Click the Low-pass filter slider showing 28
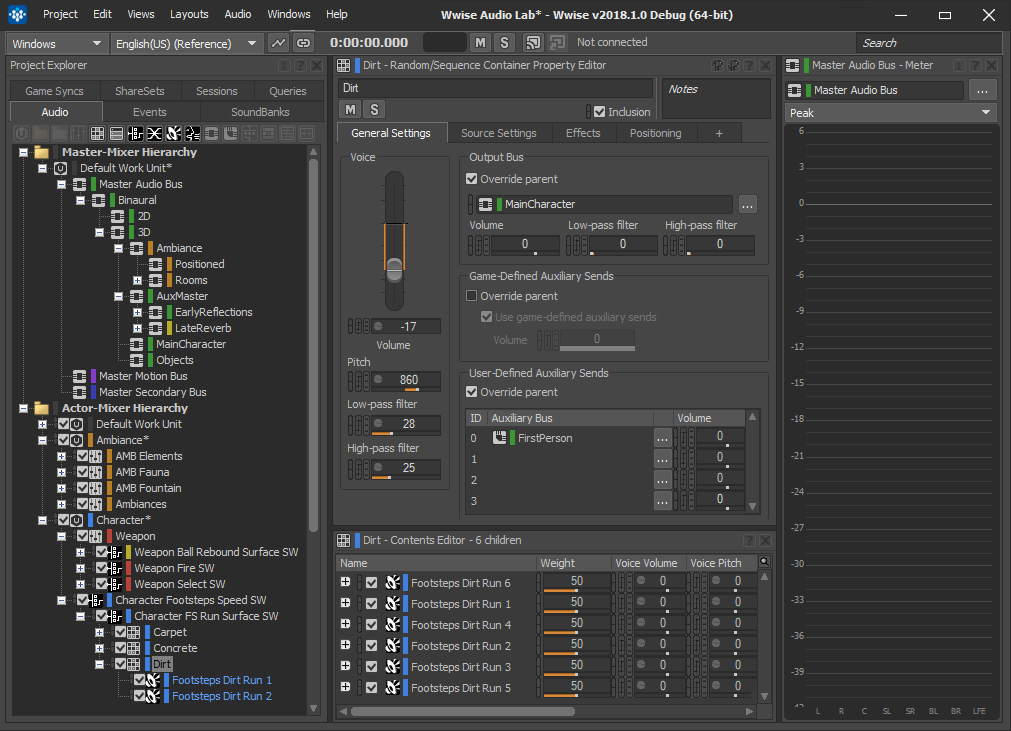 pos(406,424)
